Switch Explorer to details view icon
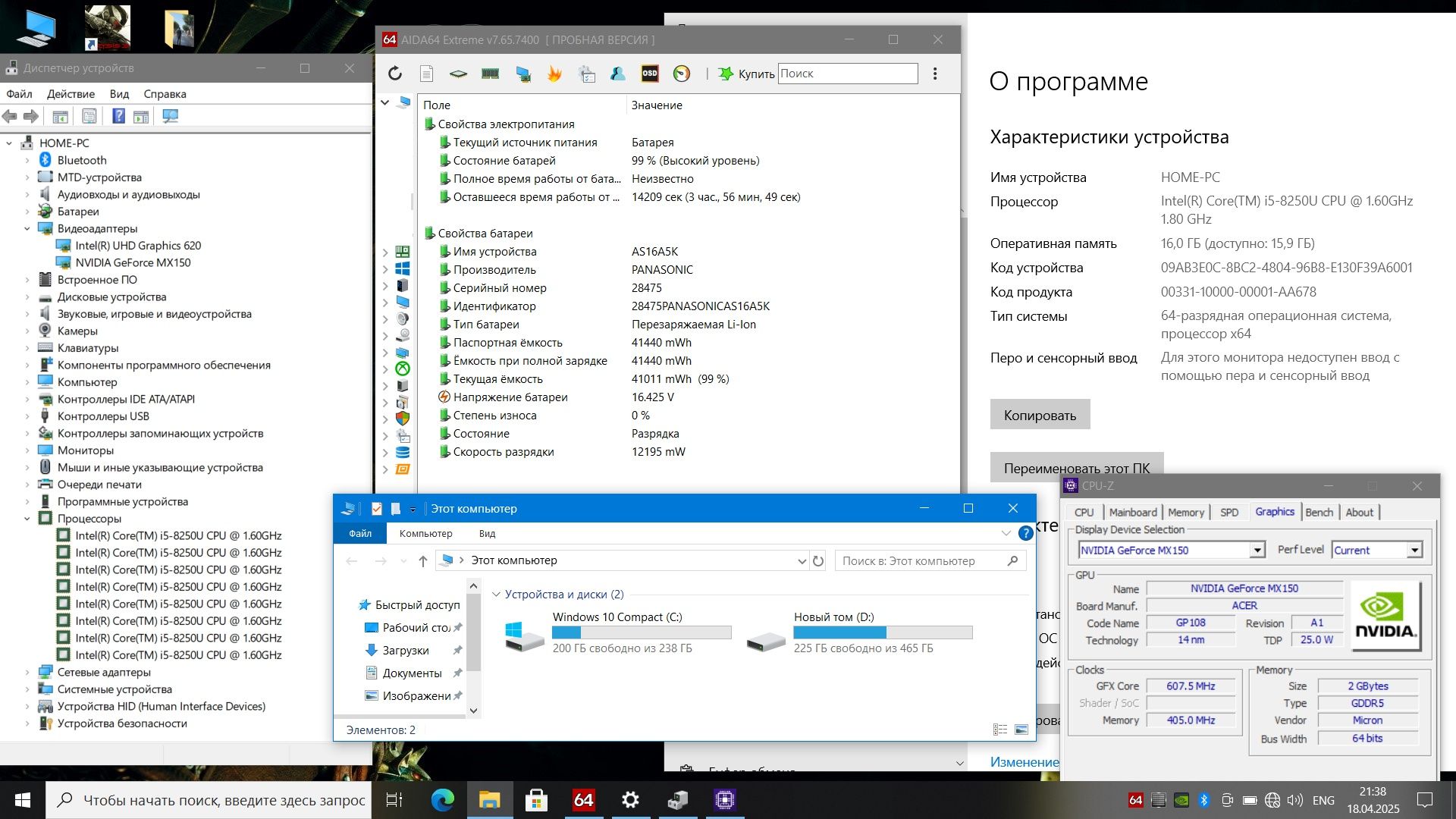This screenshot has height=819, width=1456. point(1000,730)
